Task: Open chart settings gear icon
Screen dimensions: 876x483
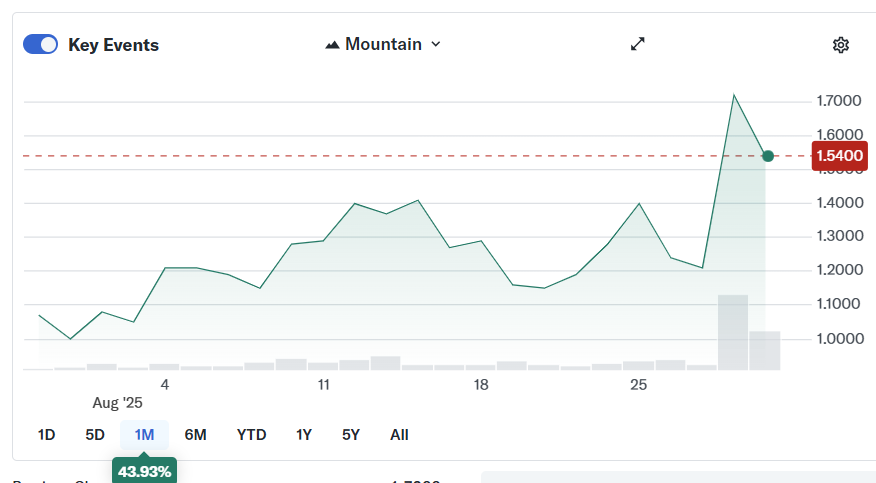Action: click(x=840, y=45)
